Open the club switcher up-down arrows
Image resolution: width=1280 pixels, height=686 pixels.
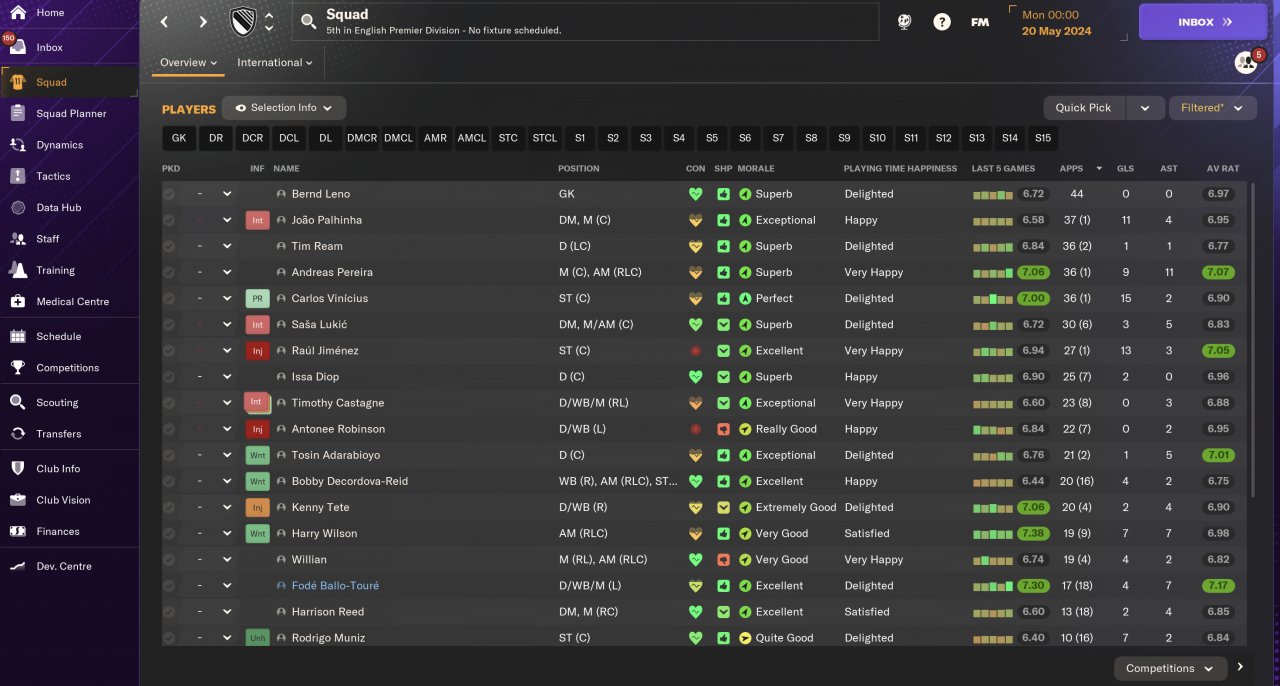pyautogui.click(x=269, y=22)
